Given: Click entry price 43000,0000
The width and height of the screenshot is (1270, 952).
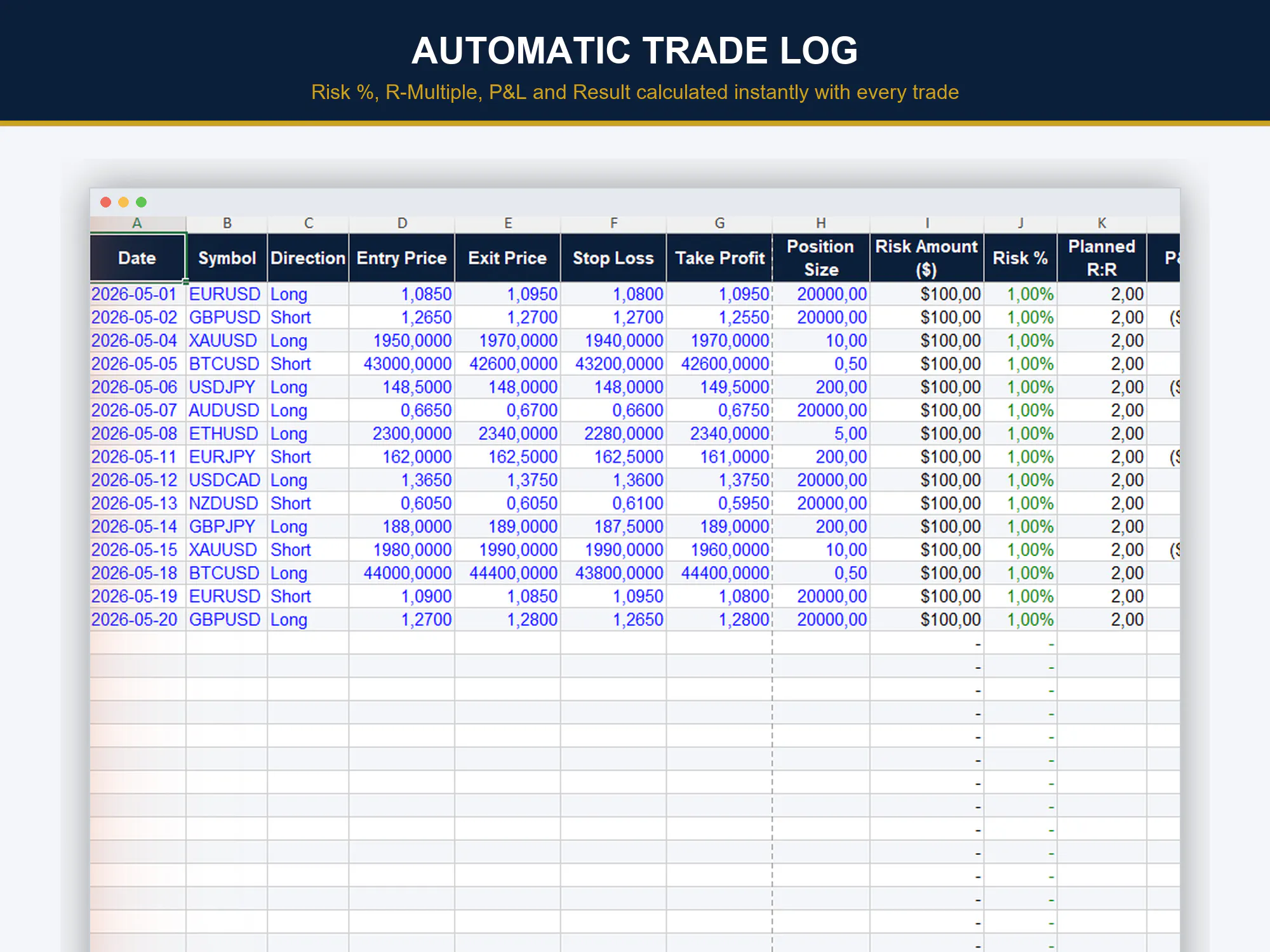Looking at the screenshot, I should coord(402,364).
